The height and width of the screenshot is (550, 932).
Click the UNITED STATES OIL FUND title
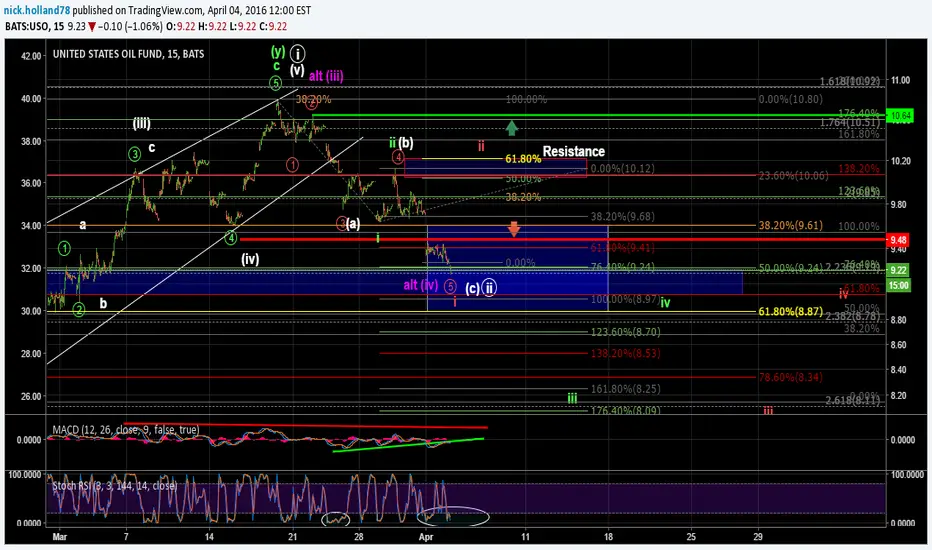coord(128,54)
